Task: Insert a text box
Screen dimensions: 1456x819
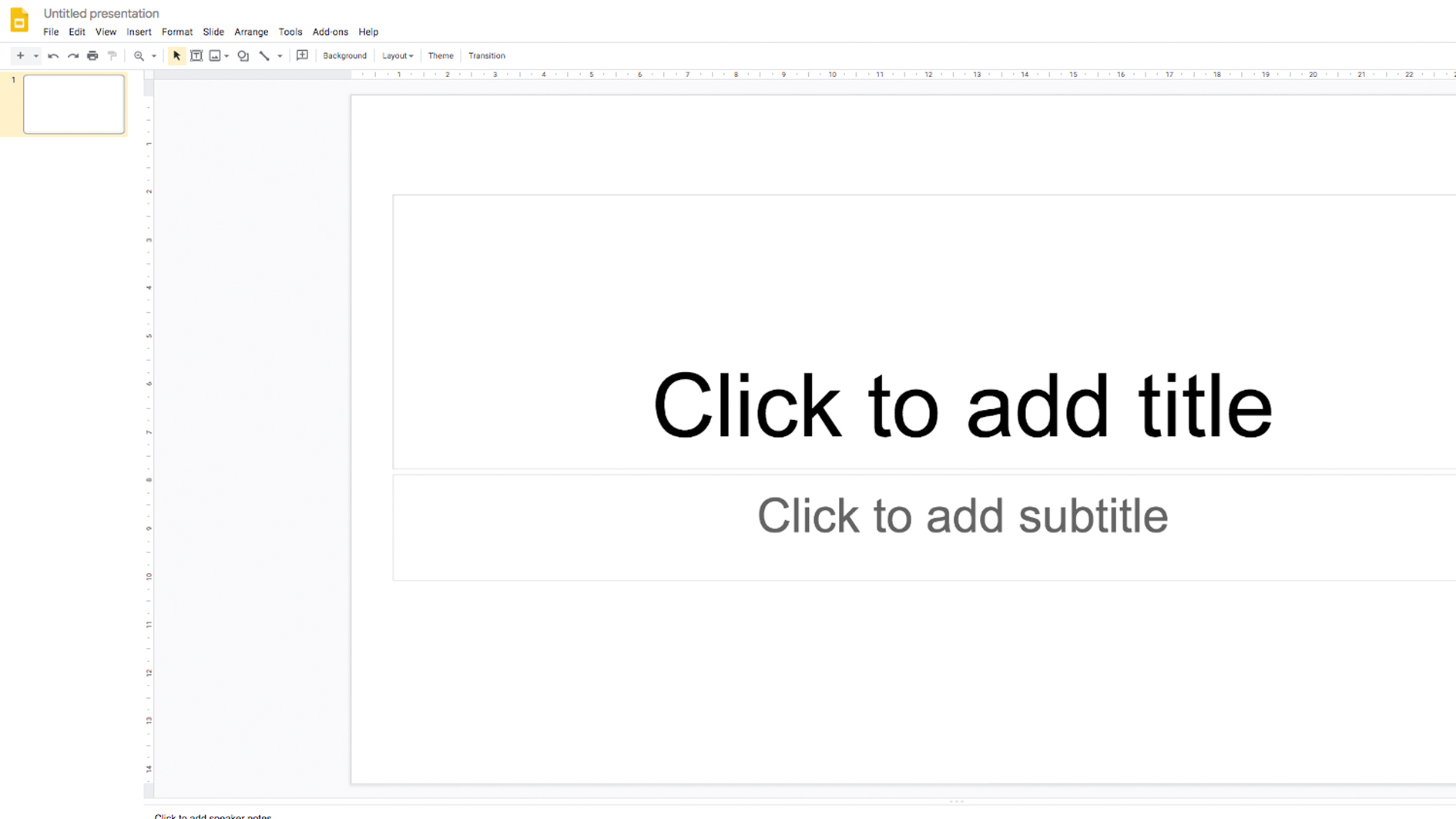Action: pyautogui.click(x=196, y=55)
